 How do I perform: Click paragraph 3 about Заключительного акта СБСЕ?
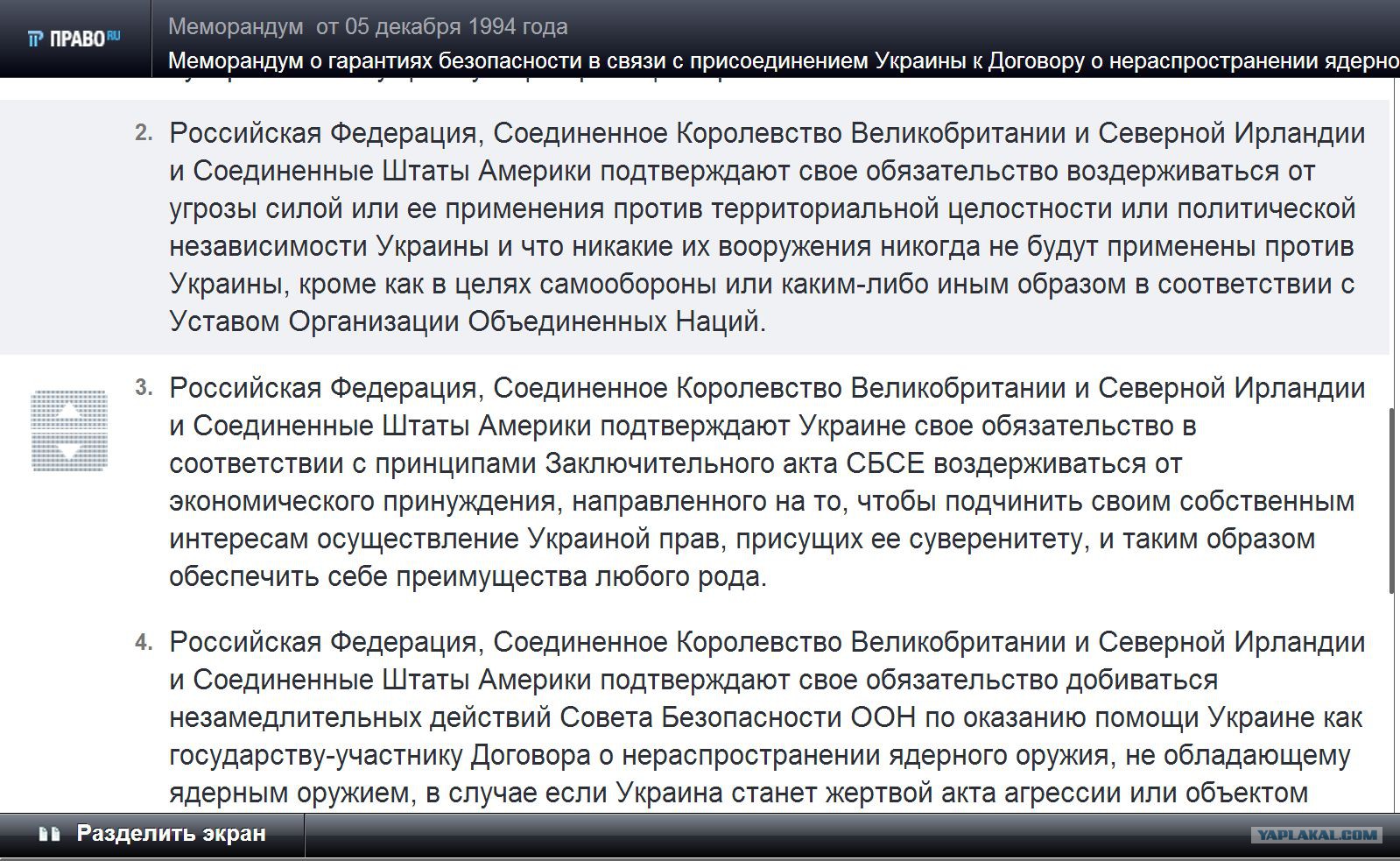click(767, 483)
